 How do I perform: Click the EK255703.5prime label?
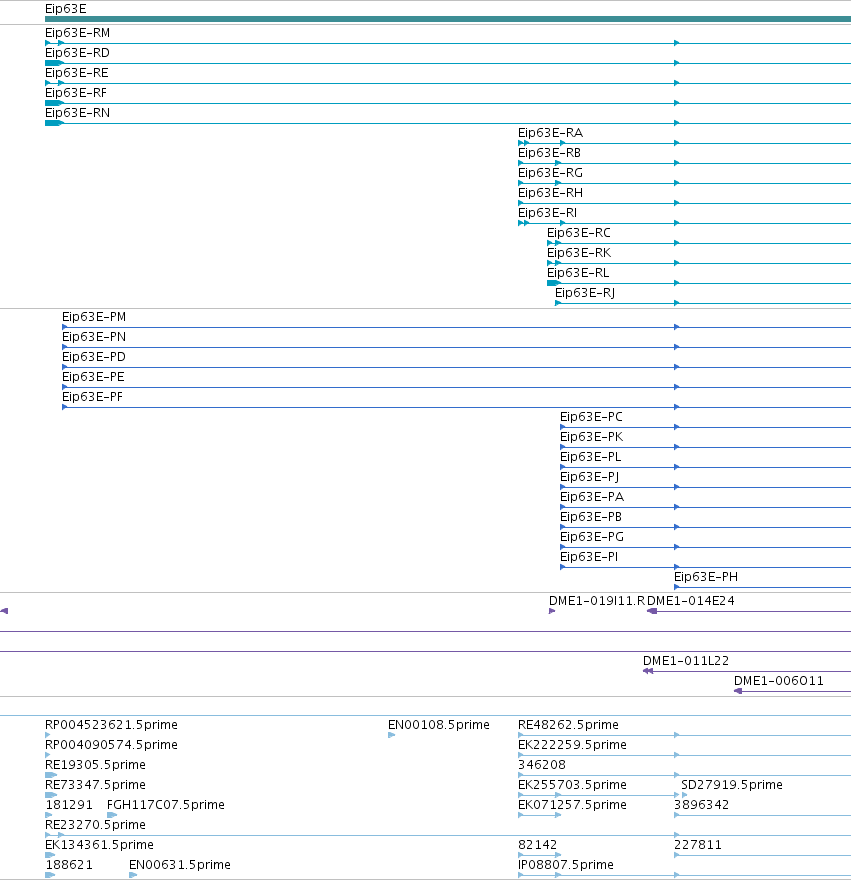(572, 785)
